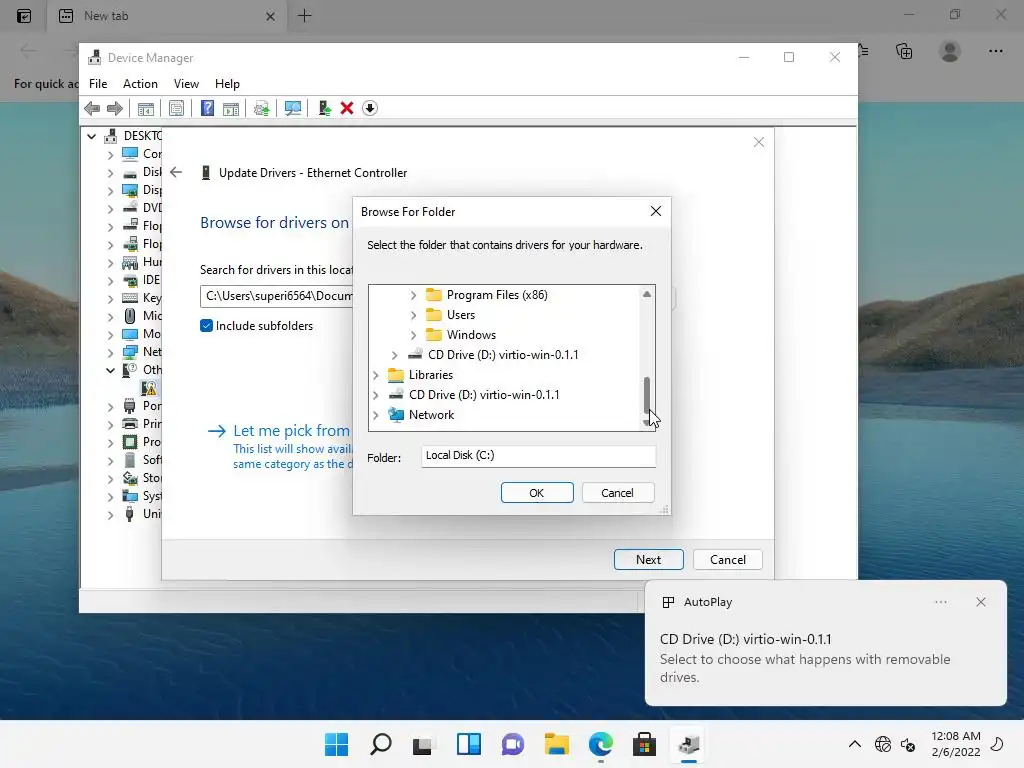Click the Folder name text field
The width and height of the screenshot is (1024, 768).
(538, 455)
